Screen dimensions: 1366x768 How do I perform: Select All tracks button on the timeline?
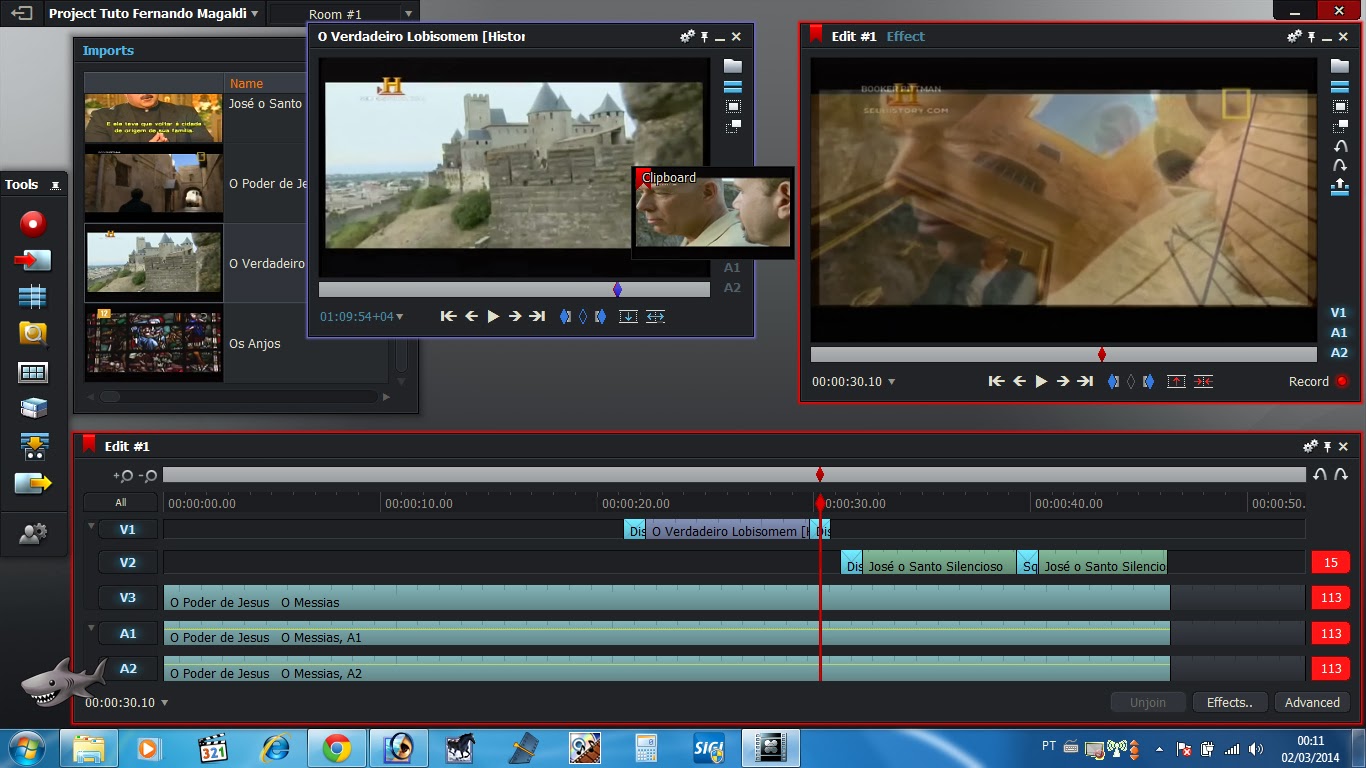pyautogui.click(x=120, y=503)
